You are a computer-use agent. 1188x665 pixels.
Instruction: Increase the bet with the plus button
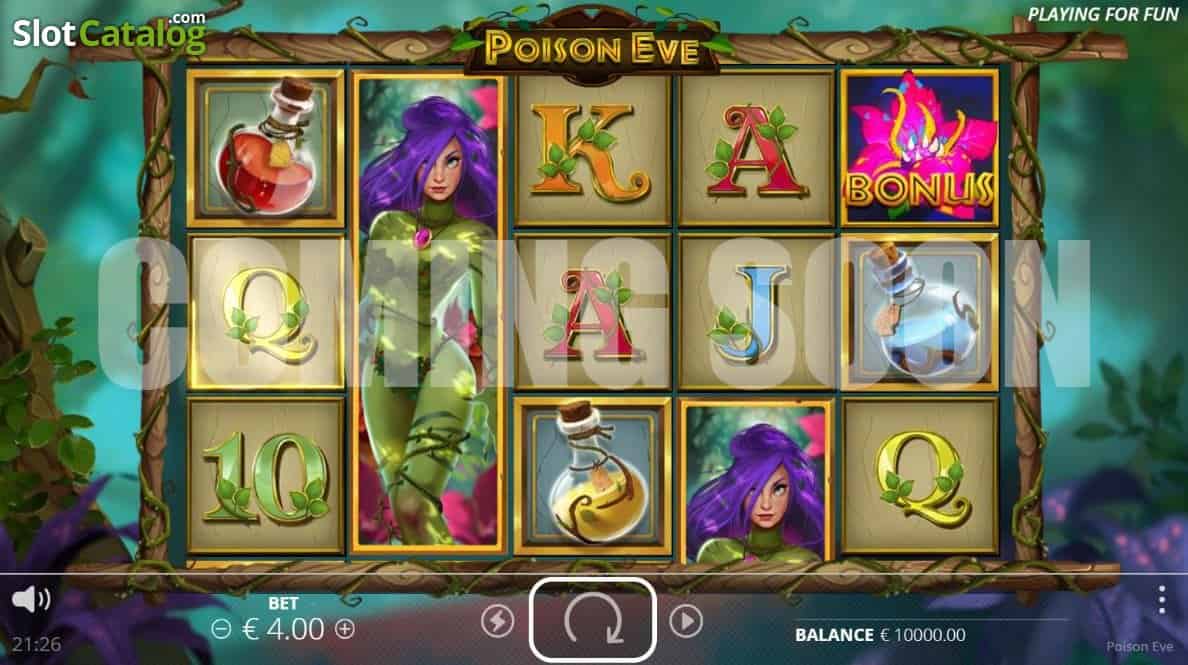(x=345, y=629)
